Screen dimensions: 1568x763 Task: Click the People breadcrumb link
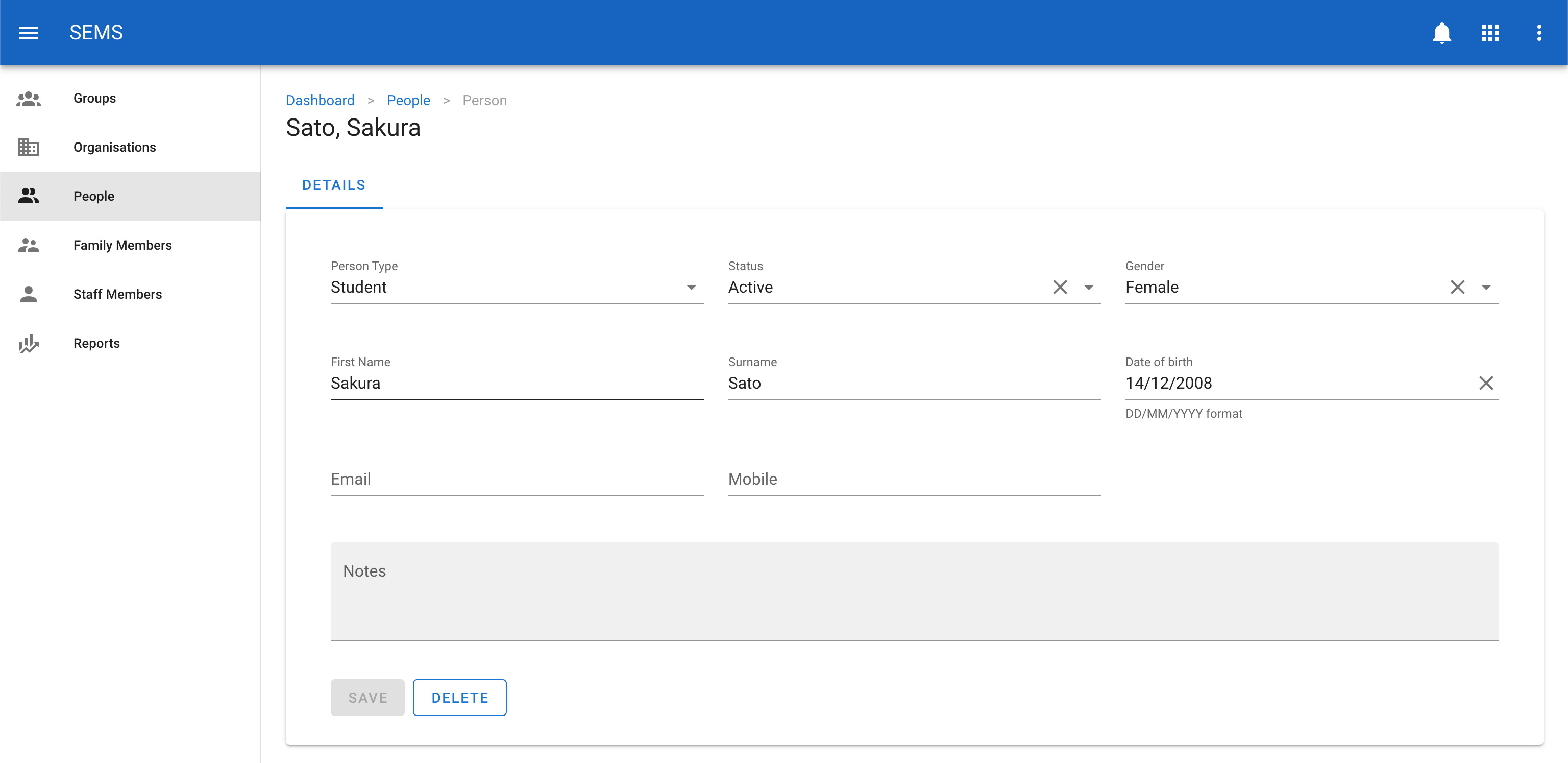point(408,101)
